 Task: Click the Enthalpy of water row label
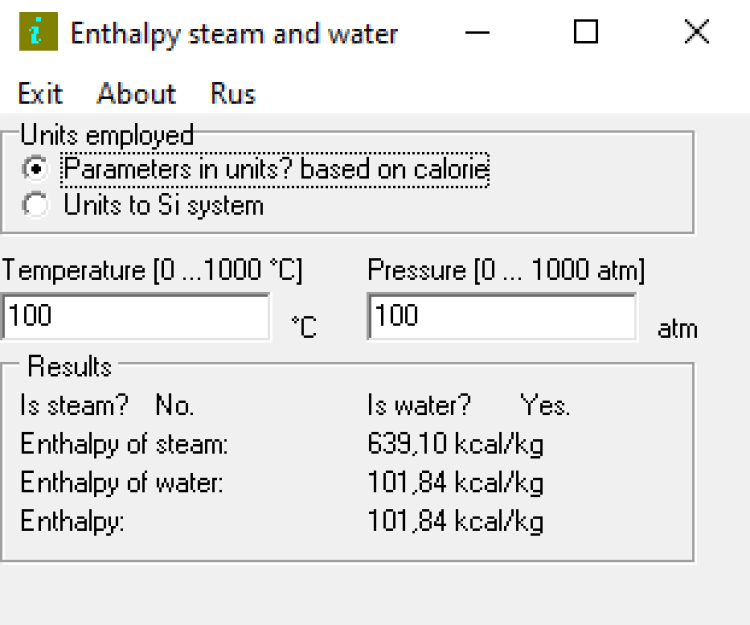click(122, 484)
